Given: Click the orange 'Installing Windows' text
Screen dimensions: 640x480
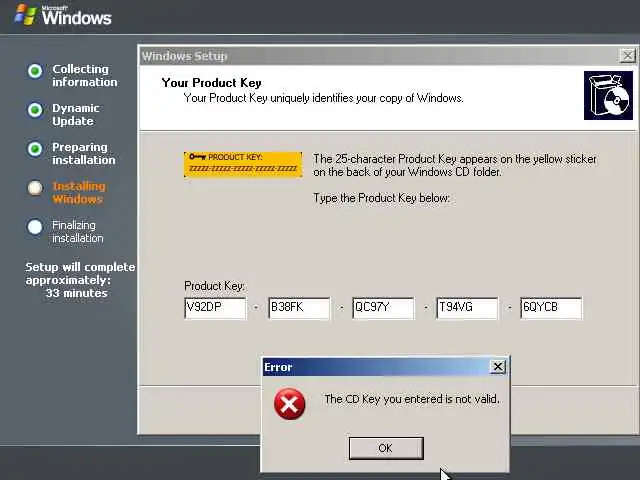Looking at the screenshot, I should (x=79, y=193).
